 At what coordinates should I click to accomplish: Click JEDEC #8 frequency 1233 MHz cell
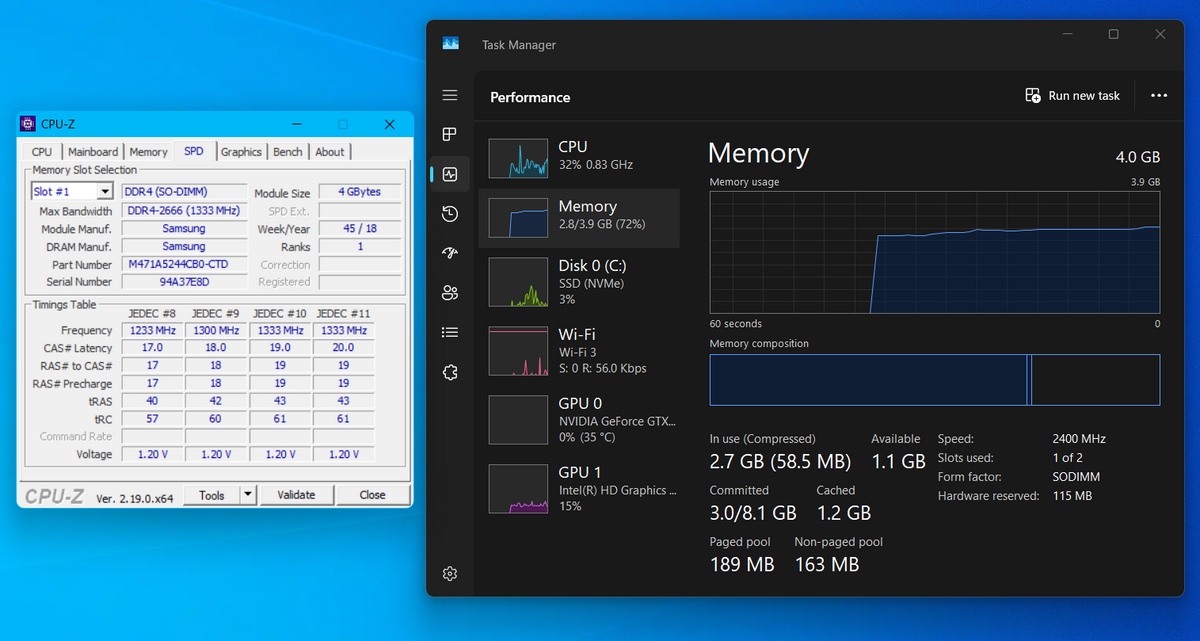152,330
